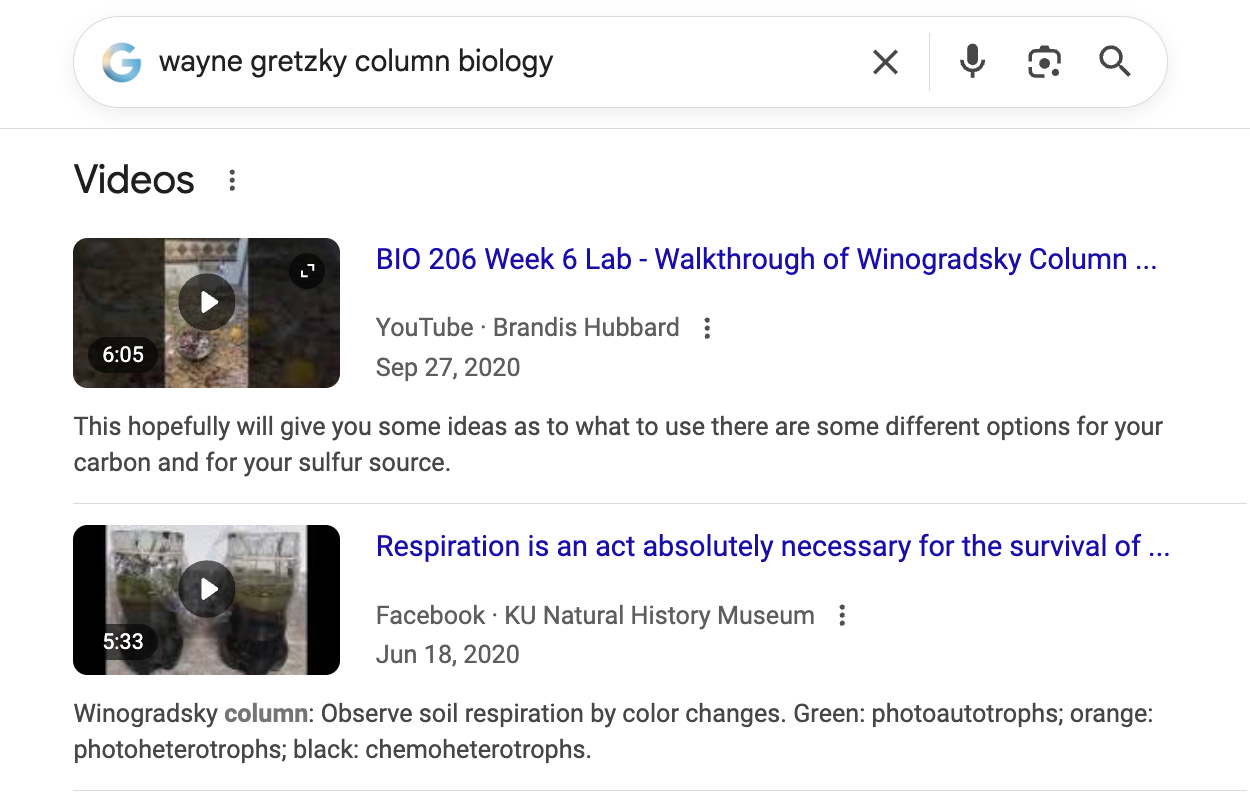Open the Respiration is an act link
This screenshot has width=1250, height=804.
tap(772, 547)
